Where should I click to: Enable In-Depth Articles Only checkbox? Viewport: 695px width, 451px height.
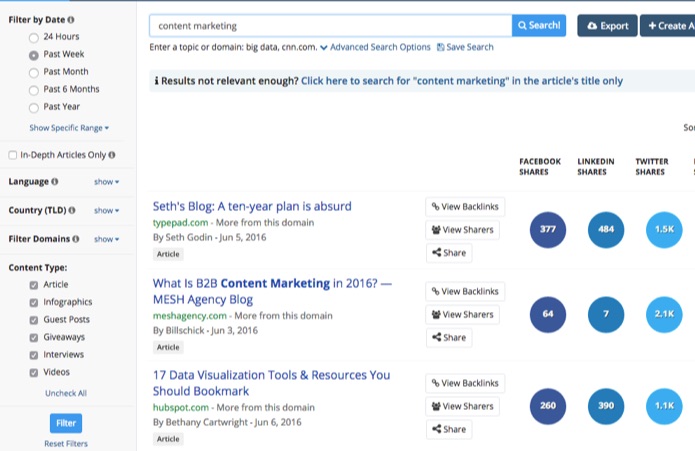coord(13,155)
